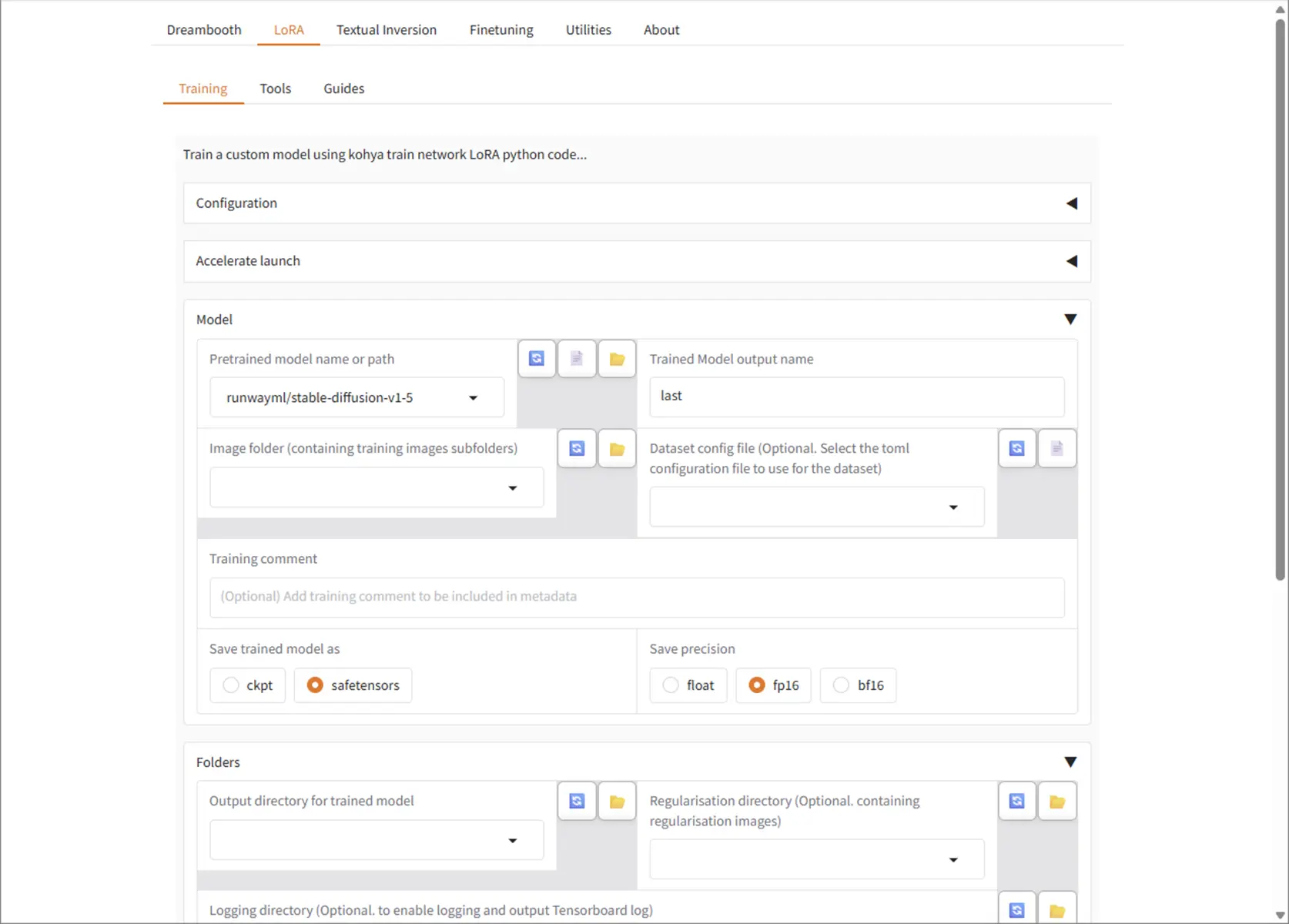Refresh the Dataset config file list

tap(1017, 448)
